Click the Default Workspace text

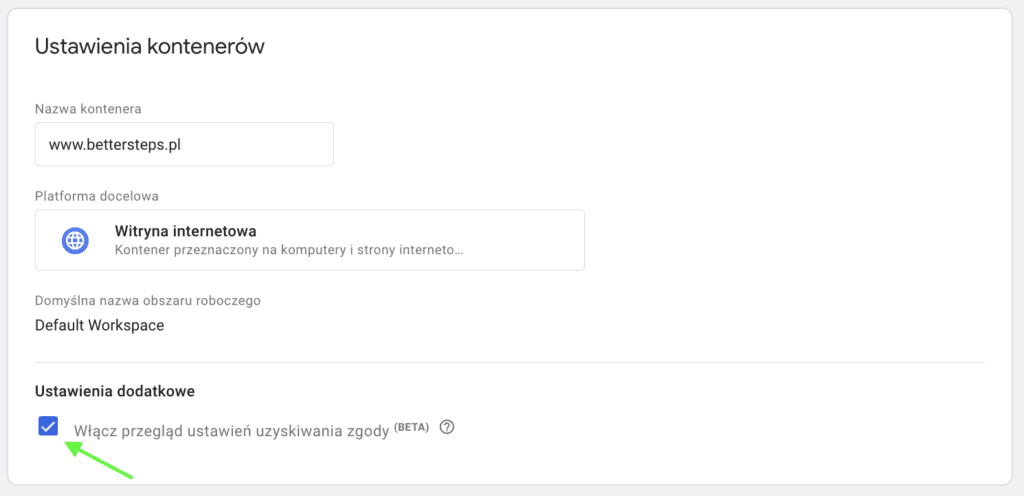pos(99,325)
